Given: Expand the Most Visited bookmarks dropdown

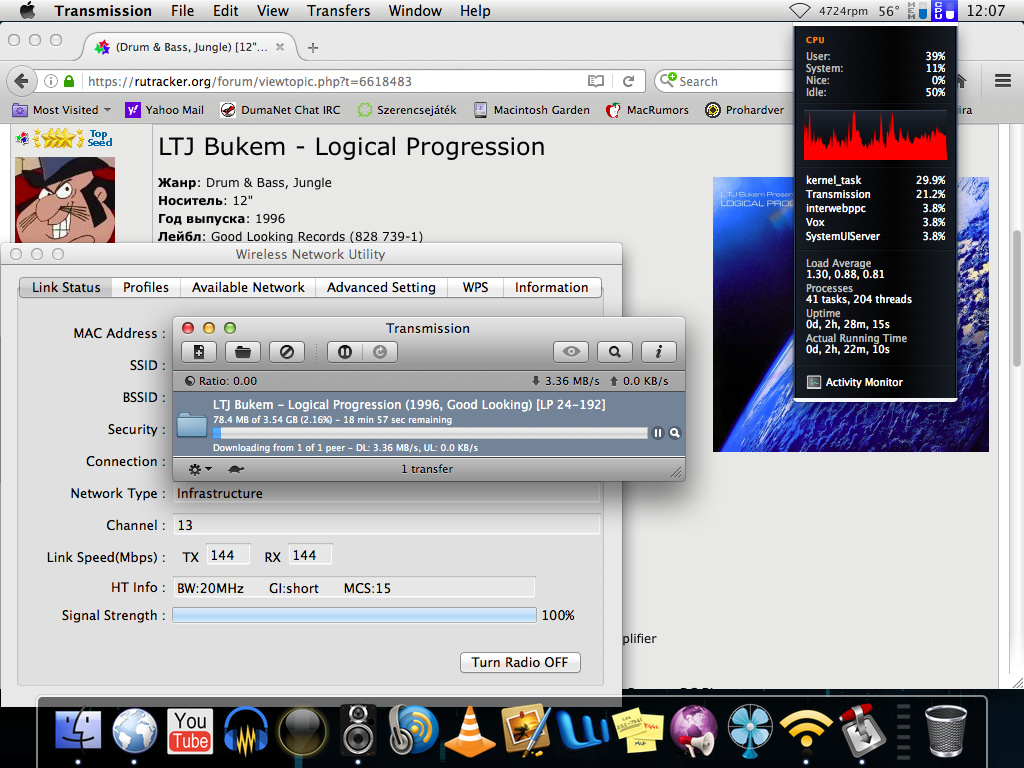Looking at the screenshot, I should click(63, 110).
